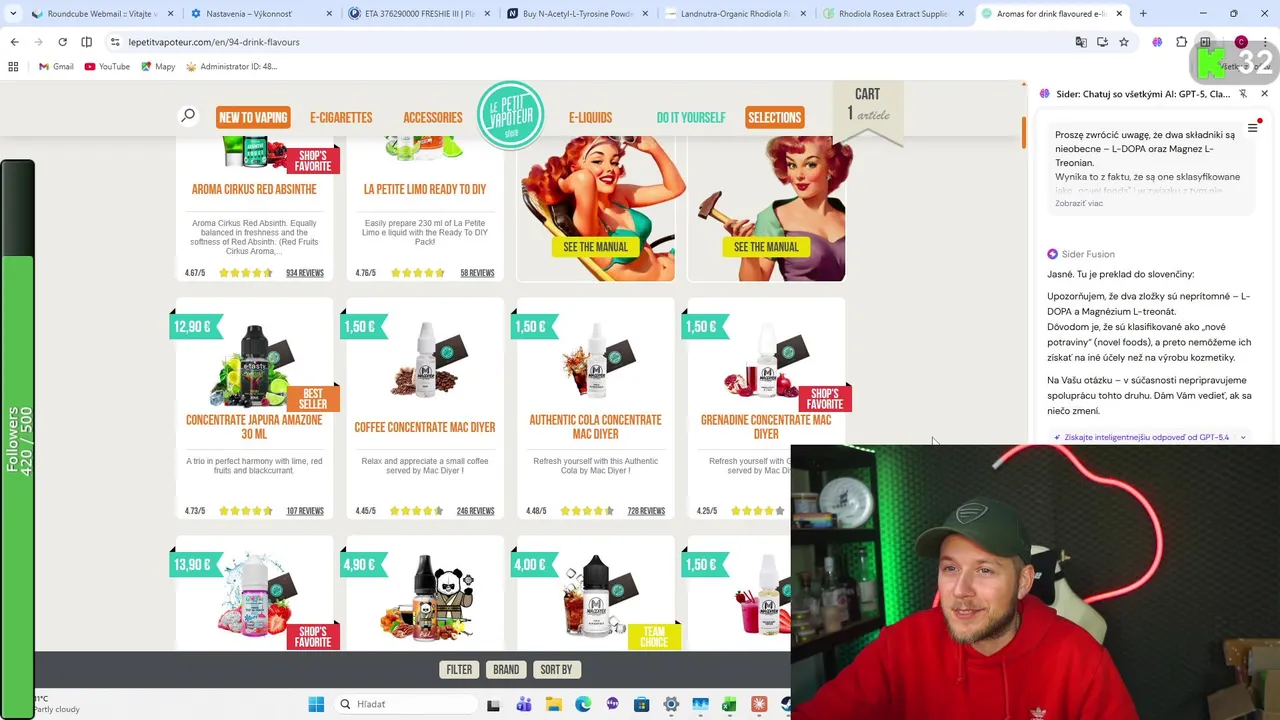The width and height of the screenshot is (1280, 720).
Task: Open the Selections menu
Action: tap(775, 117)
